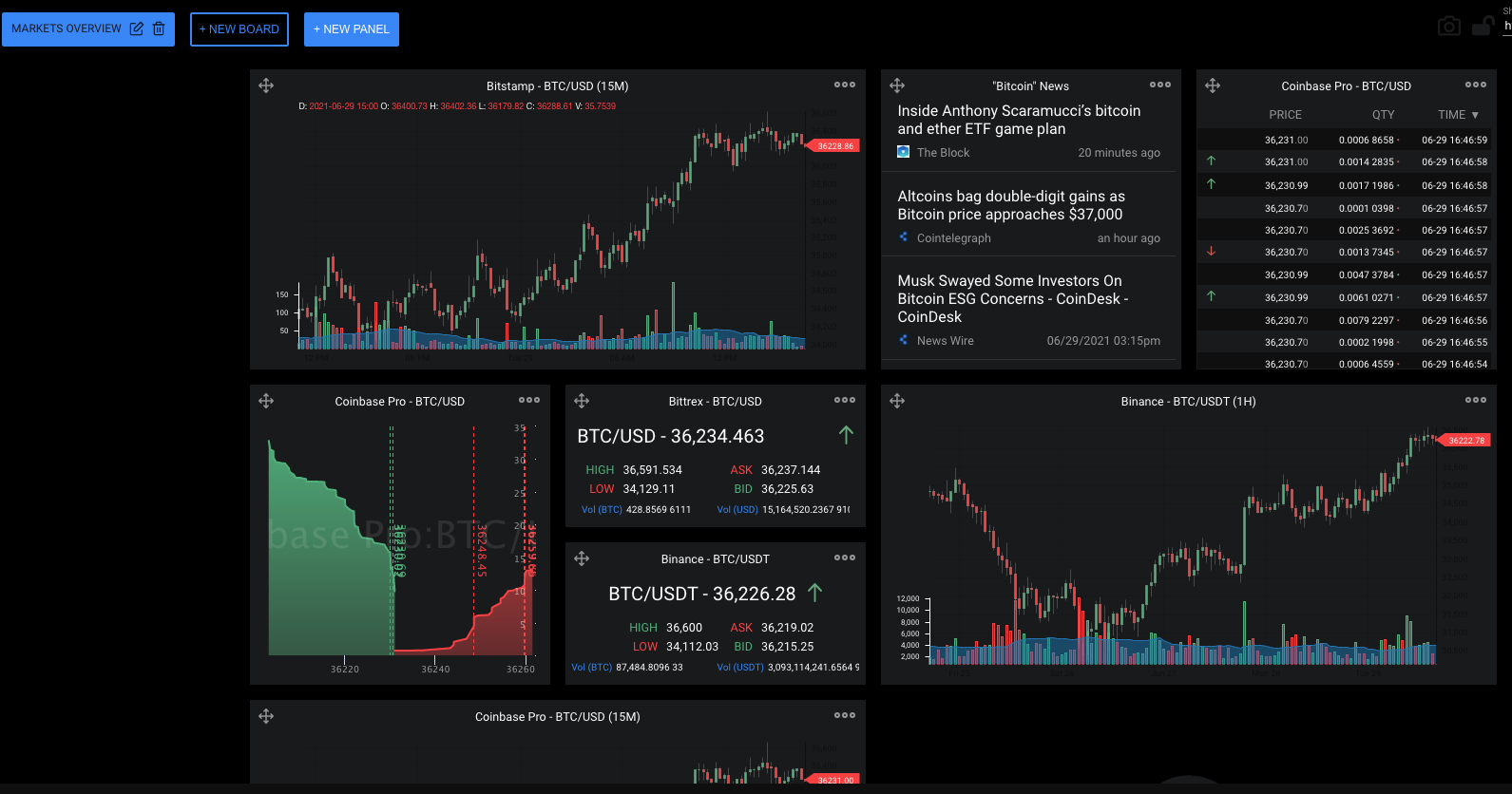Screen dimensions: 1512x794
Task: Open Musk Swayed Some Investors article
Action: coord(1013,299)
